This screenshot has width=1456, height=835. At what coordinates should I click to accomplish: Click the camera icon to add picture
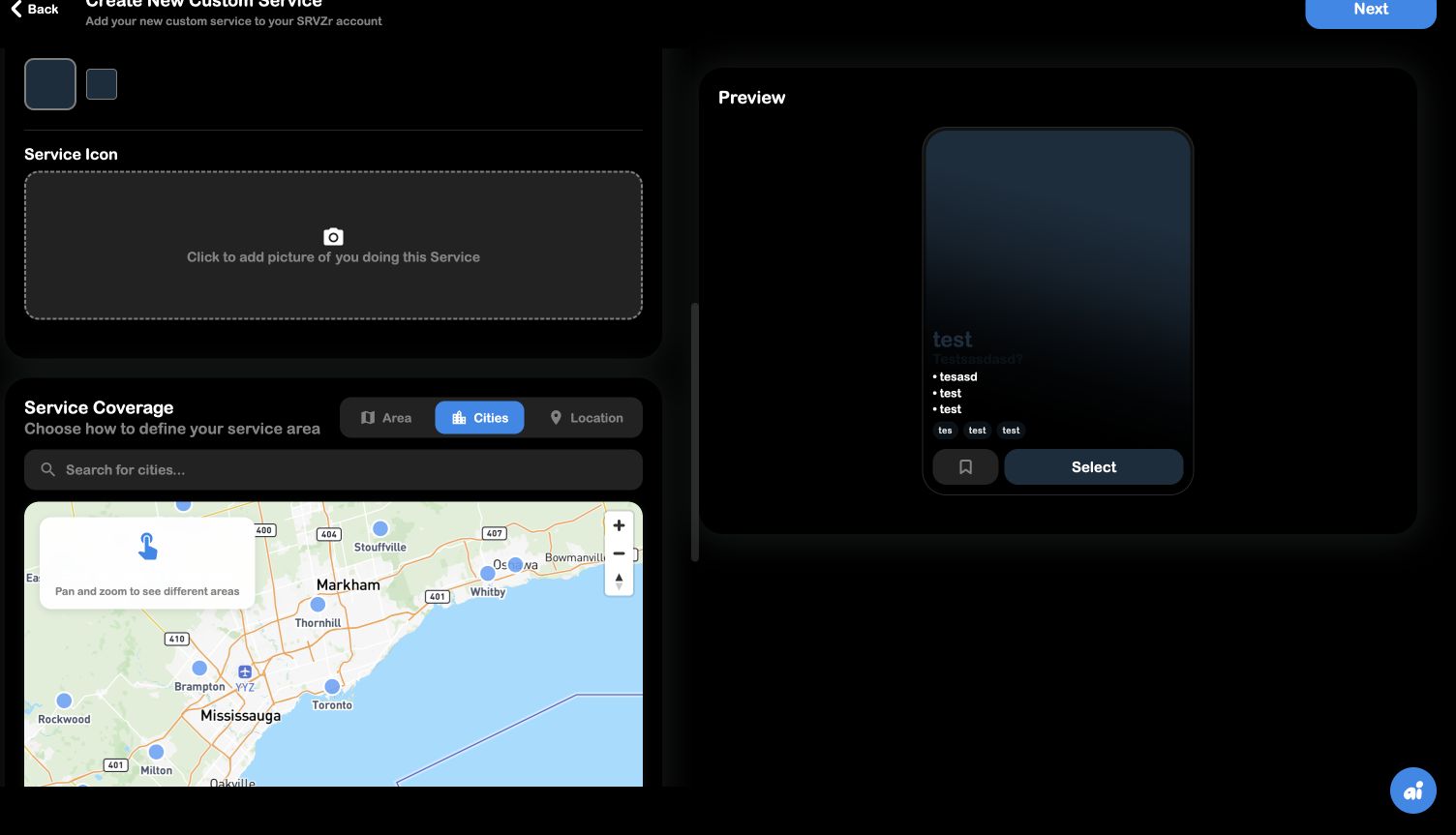click(x=333, y=236)
